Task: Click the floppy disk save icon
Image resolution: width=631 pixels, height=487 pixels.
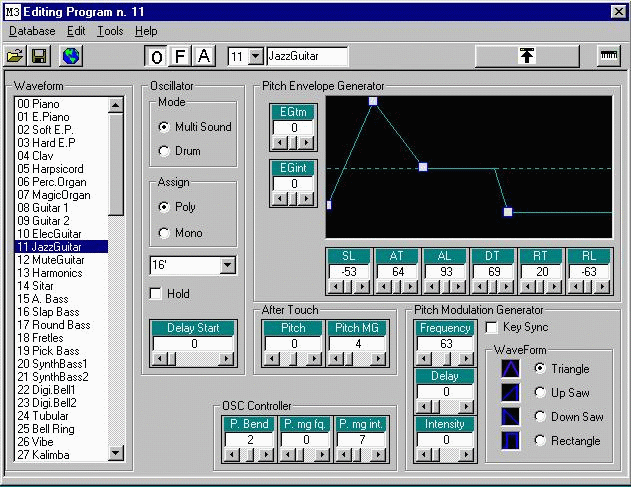Action: (x=41, y=57)
